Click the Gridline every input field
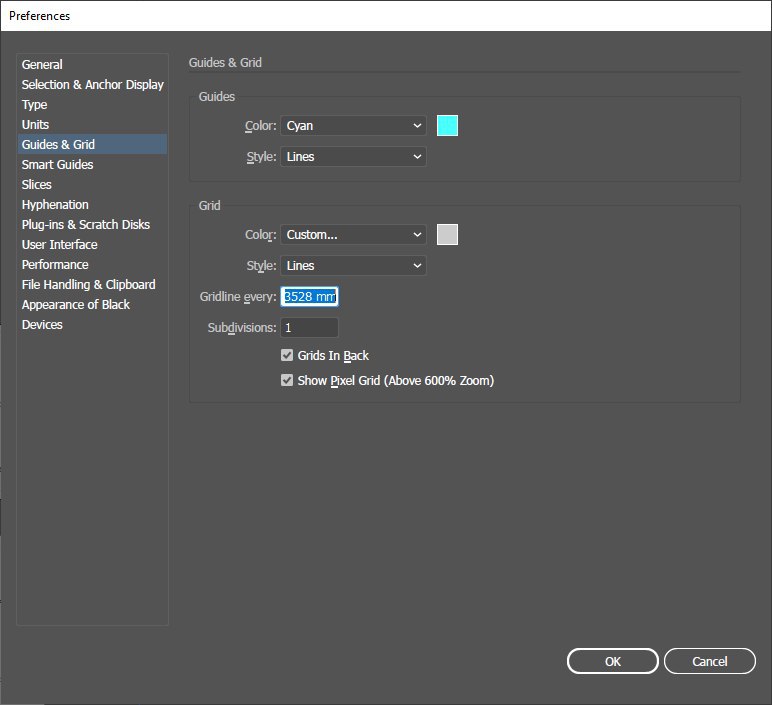The width and height of the screenshot is (772, 705). [309, 296]
